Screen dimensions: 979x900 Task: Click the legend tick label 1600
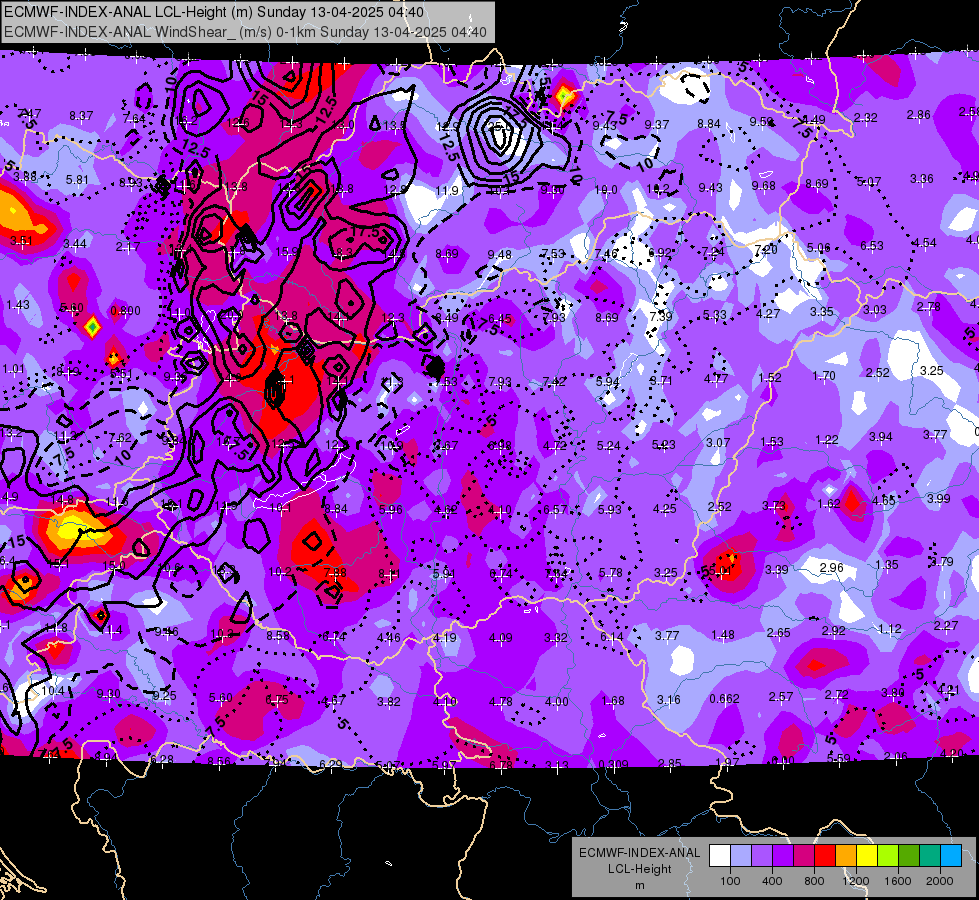[x=897, y=881]
